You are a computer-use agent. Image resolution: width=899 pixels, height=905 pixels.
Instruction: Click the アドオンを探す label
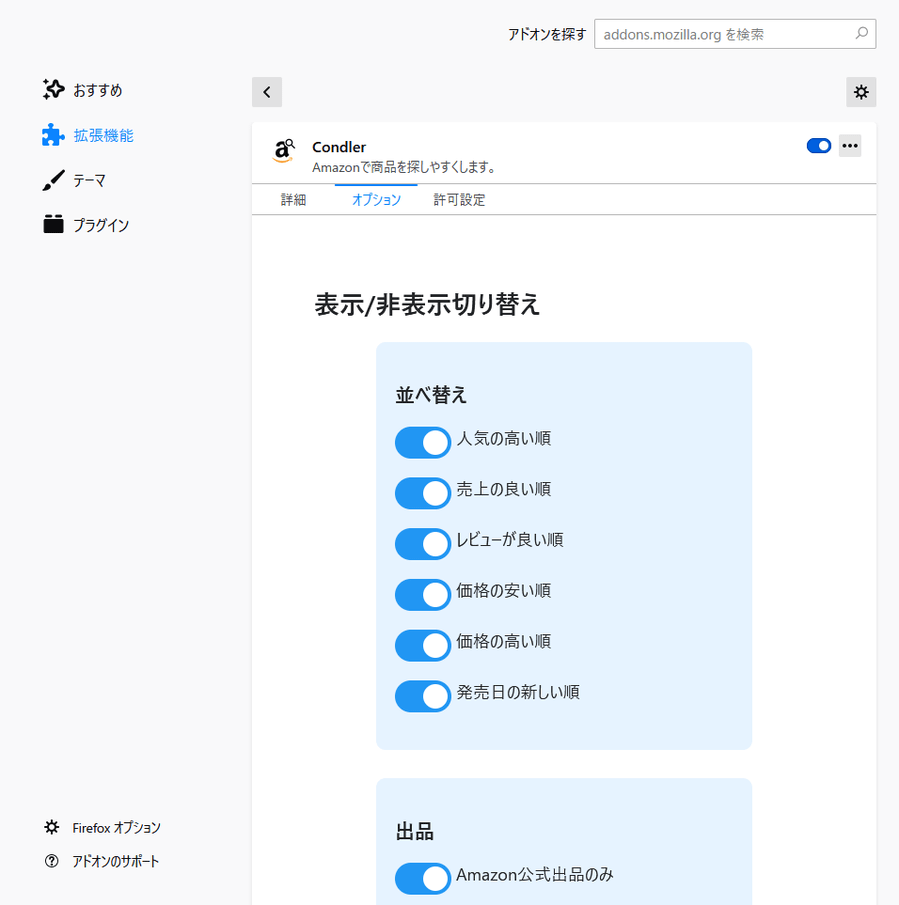coord(547,35)
